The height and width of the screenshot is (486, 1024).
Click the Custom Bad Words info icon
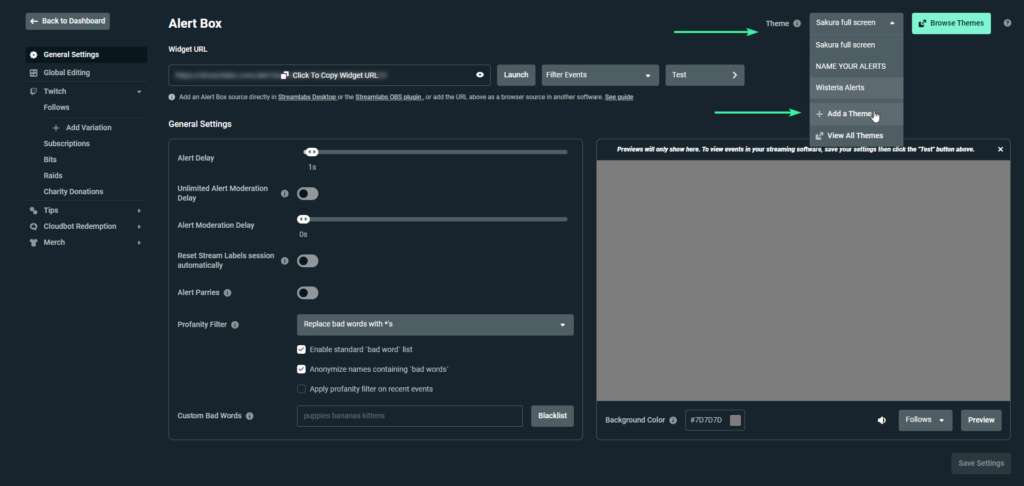[x=249, y=415]
